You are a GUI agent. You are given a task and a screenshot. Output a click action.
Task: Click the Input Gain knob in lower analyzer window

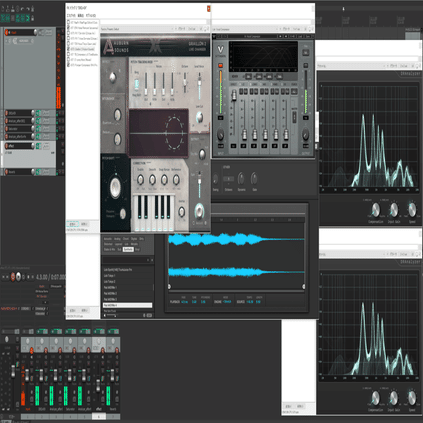394,398
